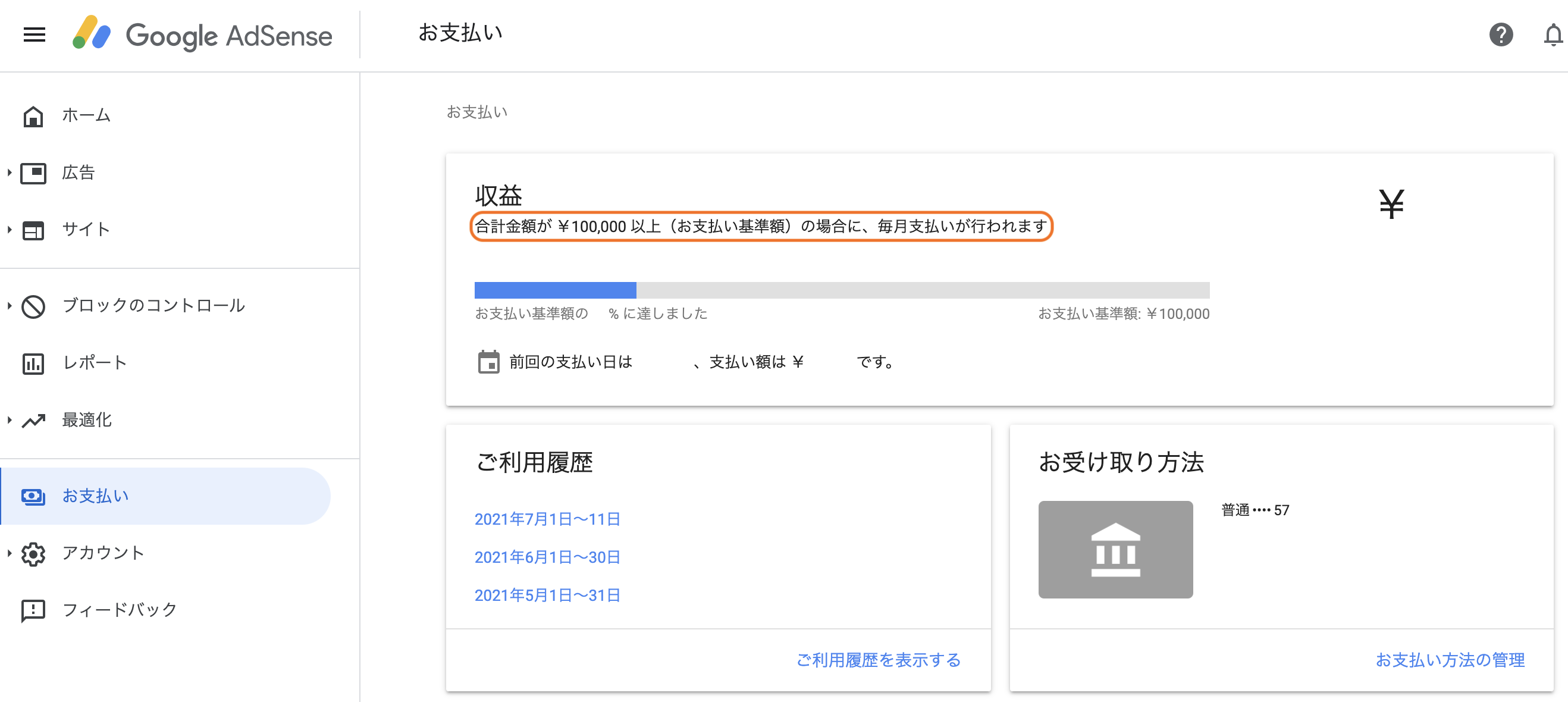Expand the ブロックのコントロール section arrow
The height and width of the screenshot is (702, 1568).
[x=10, y=306]
